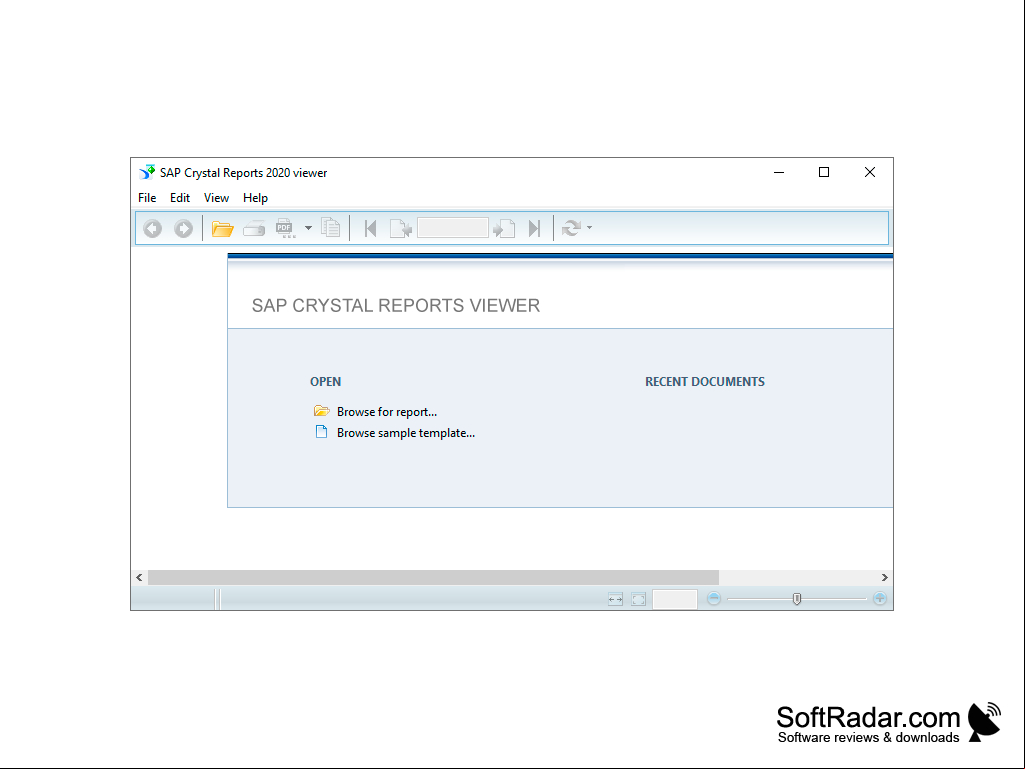Expand the export format dropdown arrow

[x=309, y=228]
